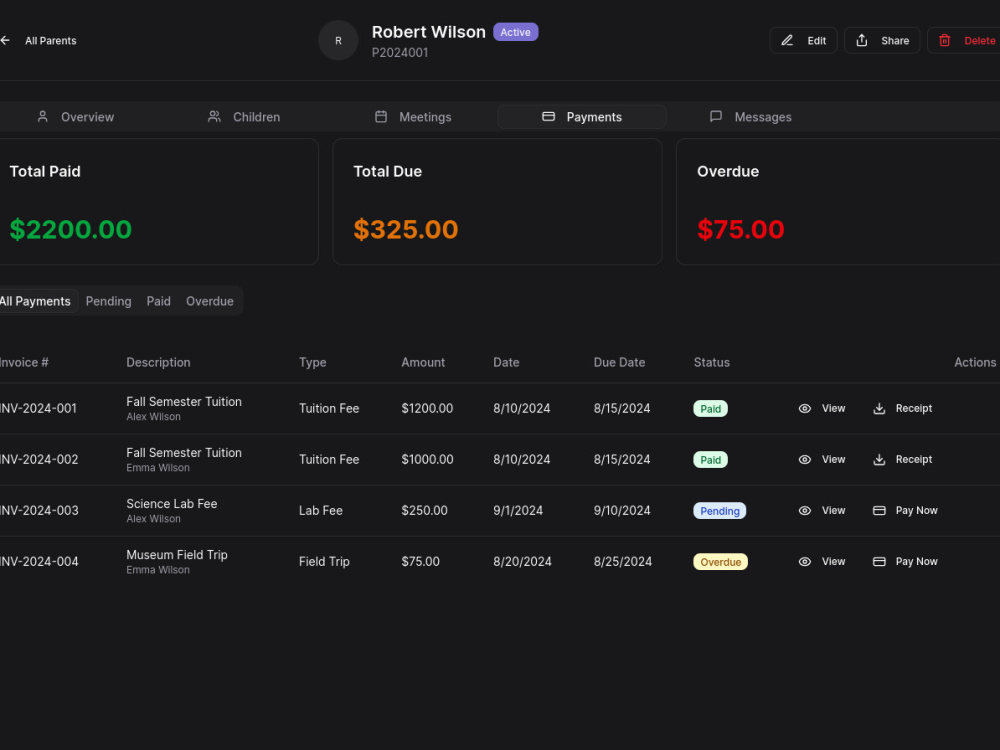Click the pencil icon in Edit button
1000x750 pixels.
click(787, 40)
